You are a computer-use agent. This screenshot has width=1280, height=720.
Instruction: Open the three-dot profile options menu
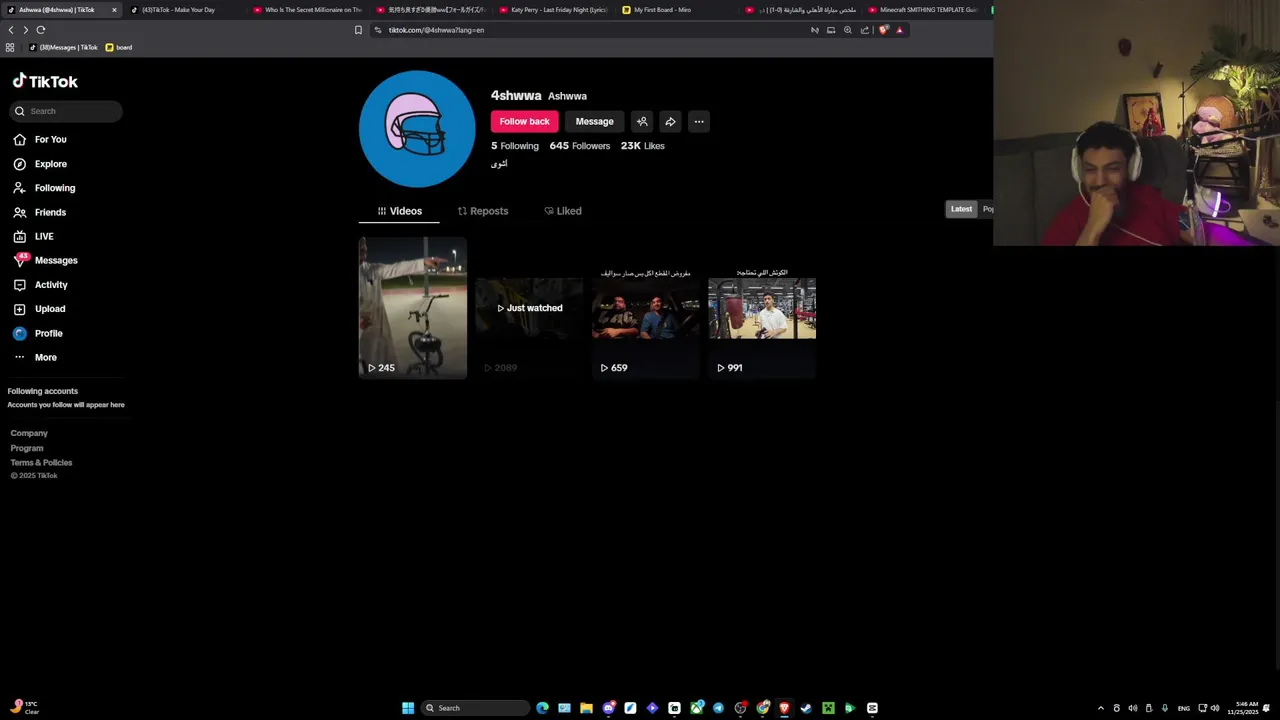[699, 121]
